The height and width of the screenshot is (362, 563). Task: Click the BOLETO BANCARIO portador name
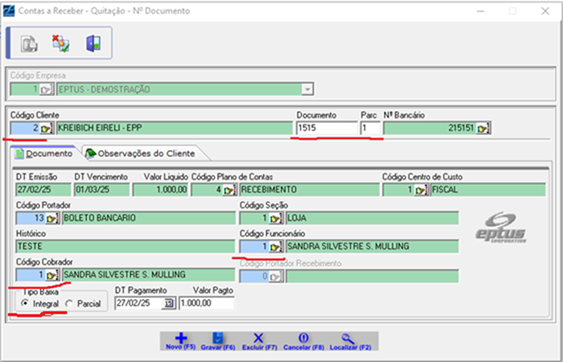point(148,218)
